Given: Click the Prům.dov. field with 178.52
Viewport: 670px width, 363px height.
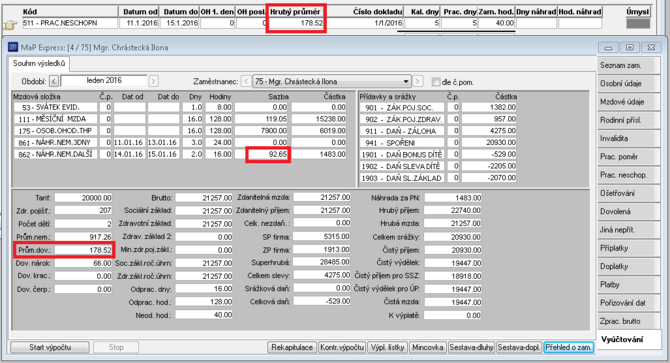Looking at the screenshot, I should [x=83, y=250].
